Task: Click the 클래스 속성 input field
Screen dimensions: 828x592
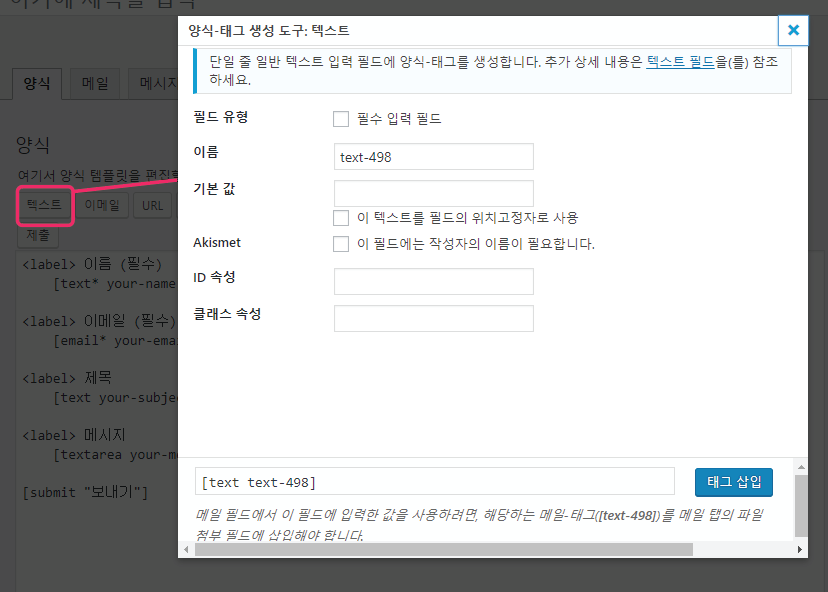Action: (x=434, y=318)
